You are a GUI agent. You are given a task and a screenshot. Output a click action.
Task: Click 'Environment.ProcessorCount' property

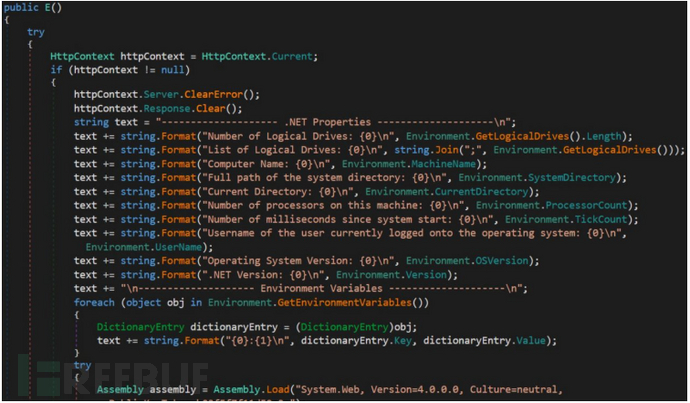click(551, 205)
